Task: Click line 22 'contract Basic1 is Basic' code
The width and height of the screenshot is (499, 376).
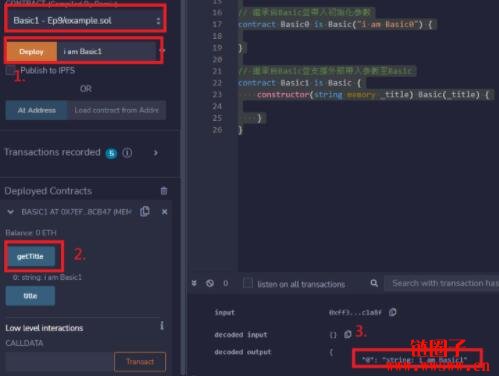Action: click(x=299, y=83)
